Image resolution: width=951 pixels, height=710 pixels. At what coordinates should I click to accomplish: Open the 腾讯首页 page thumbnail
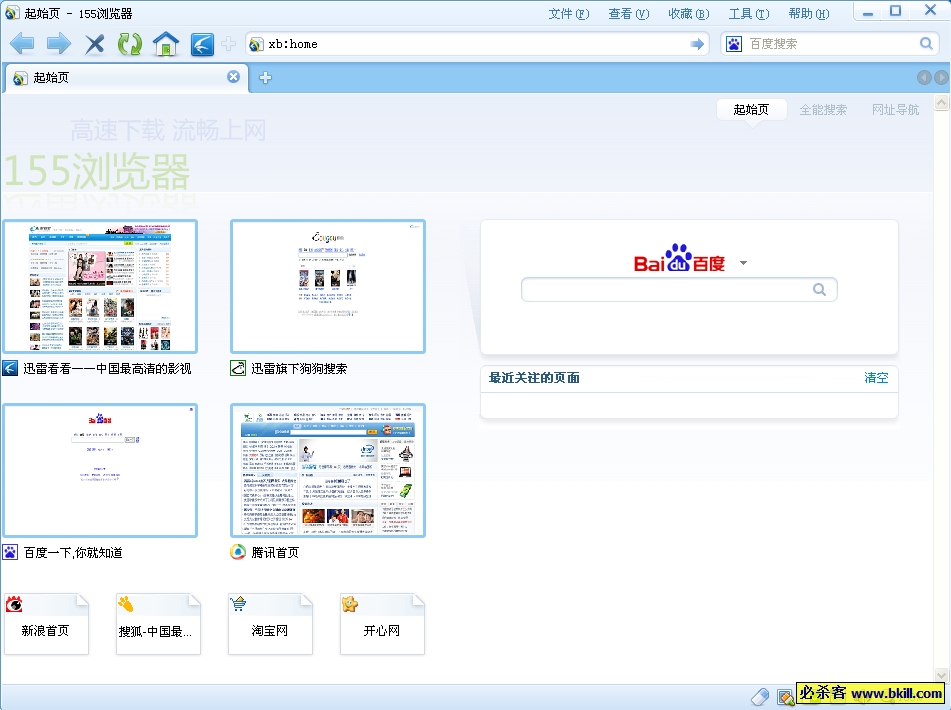coord(328,471)
